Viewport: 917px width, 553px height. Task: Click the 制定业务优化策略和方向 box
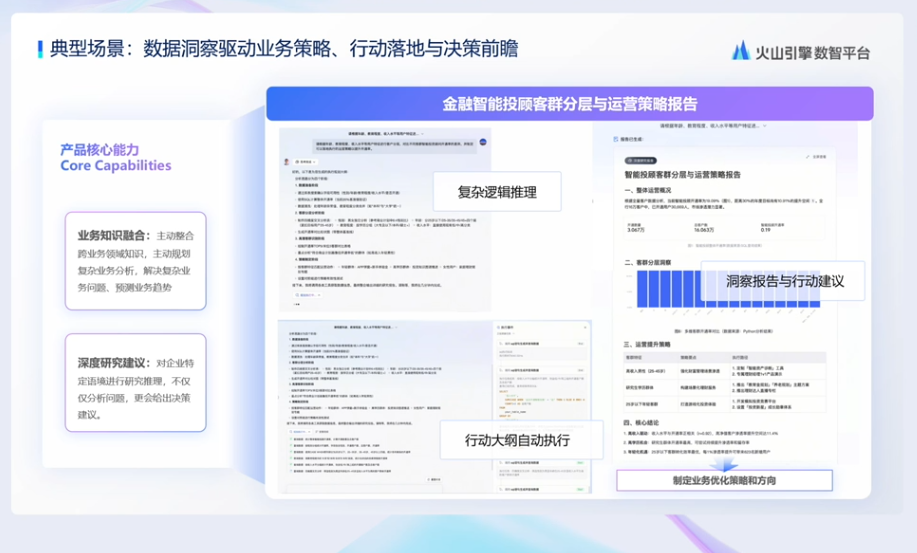[724, 481]
